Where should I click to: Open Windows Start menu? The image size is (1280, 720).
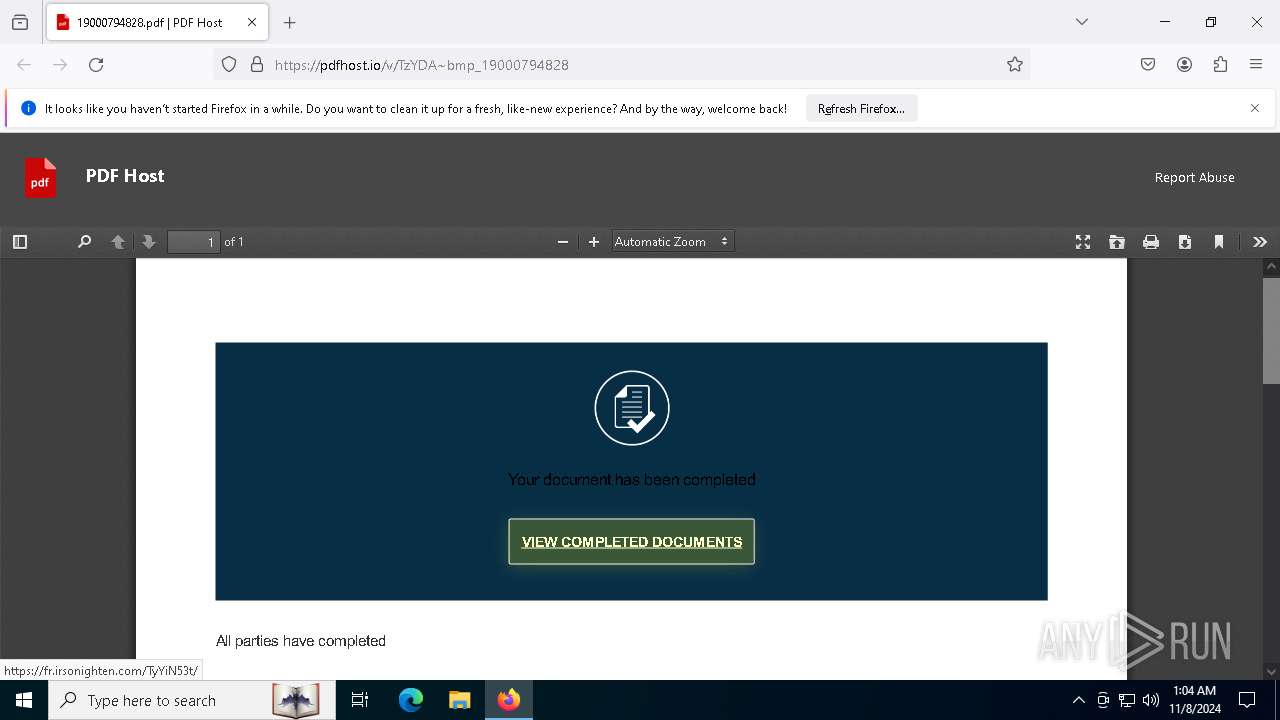tap(24, 700)
